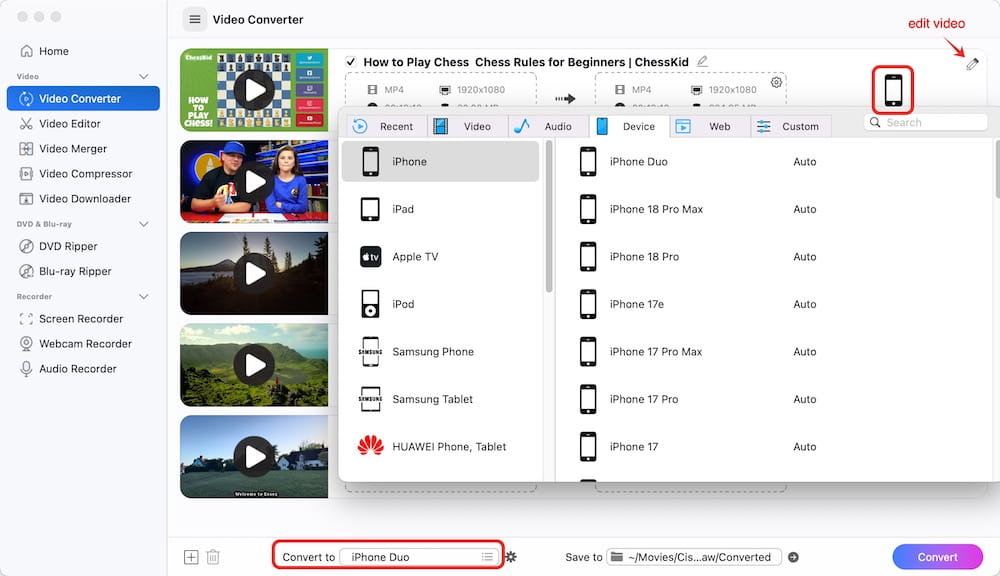This screenshot has height=576, width=1000.
Task: Select iPhone device category
Action: click(440, 161)
